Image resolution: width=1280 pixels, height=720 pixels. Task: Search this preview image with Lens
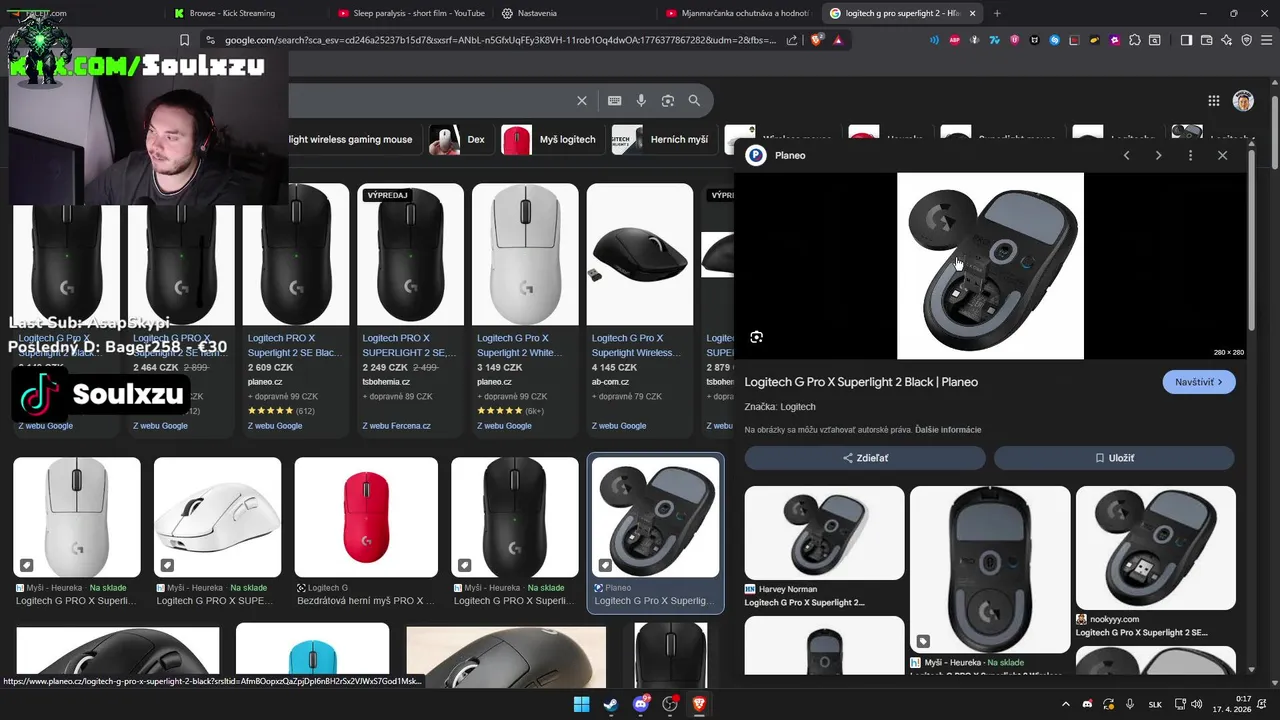pyautogui.click(x=757, y=337)
